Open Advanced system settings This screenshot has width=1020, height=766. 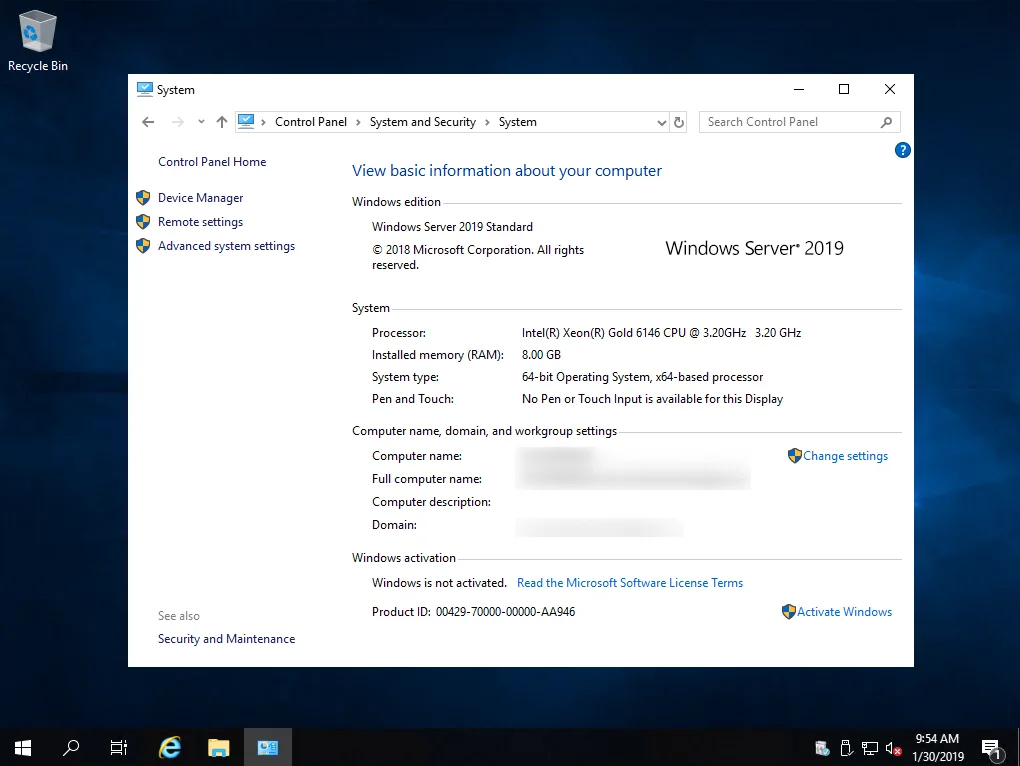point(226,245)
